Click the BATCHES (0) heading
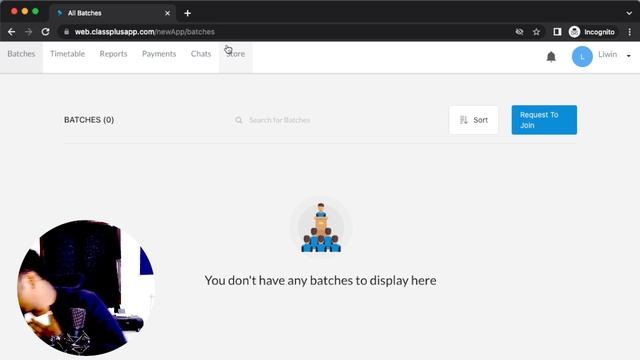Screen dimensions: 640x360 [x=89, y=120]
